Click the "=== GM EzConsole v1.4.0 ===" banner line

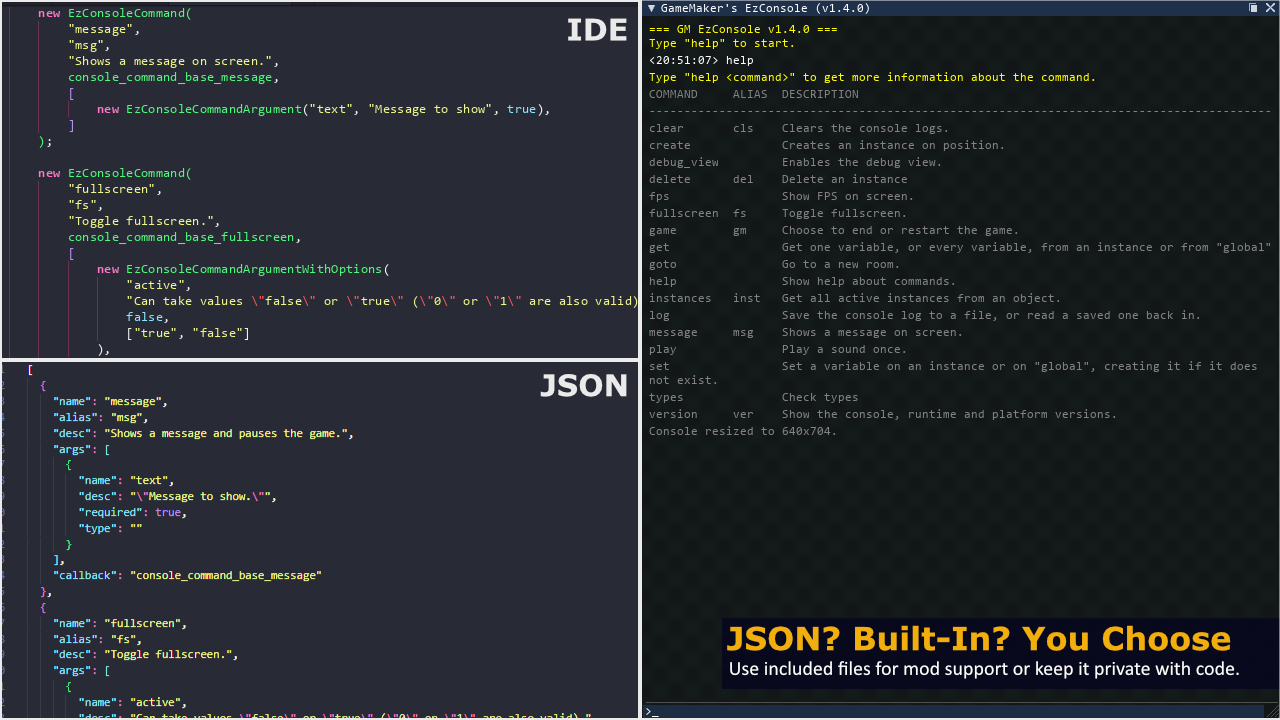pyautogui.click(x=743, y=29)
